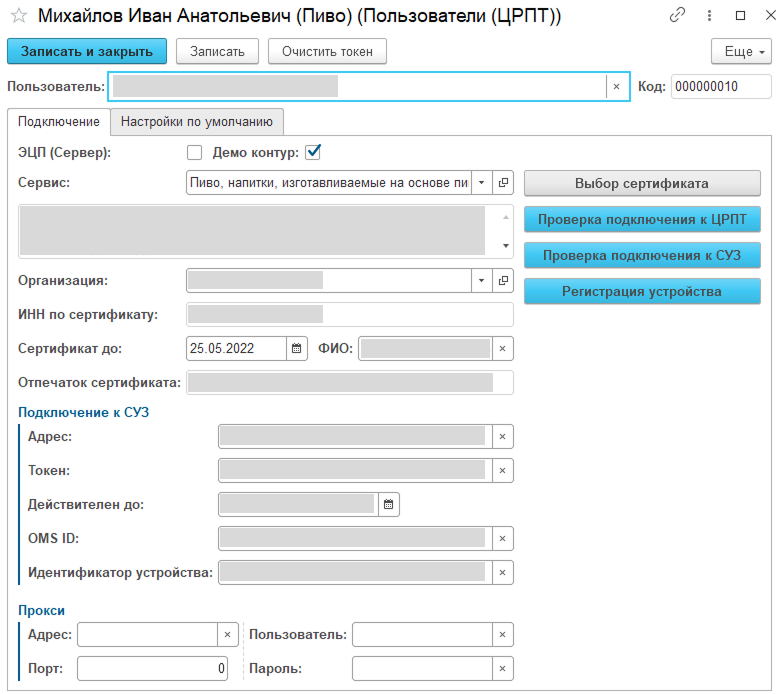Select the Подключение tab

(x=59, y=122)
